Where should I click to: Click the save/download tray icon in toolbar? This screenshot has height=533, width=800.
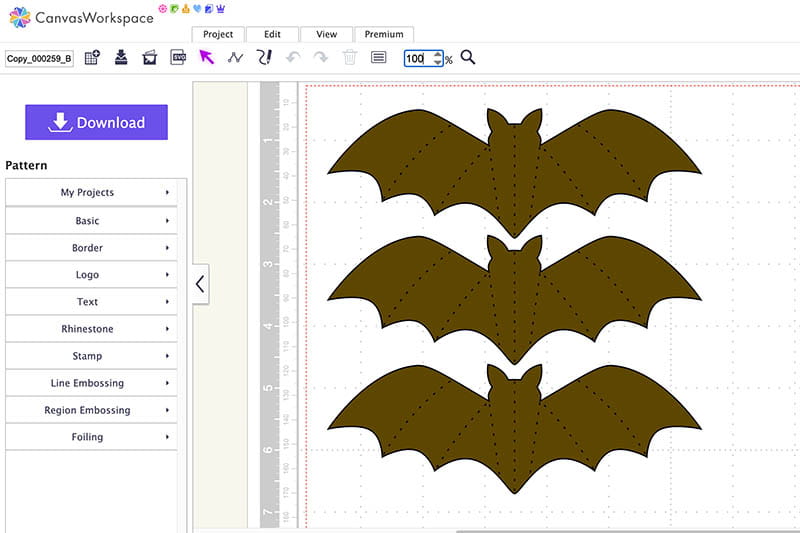pyautogui.click(x=121, y=58)
